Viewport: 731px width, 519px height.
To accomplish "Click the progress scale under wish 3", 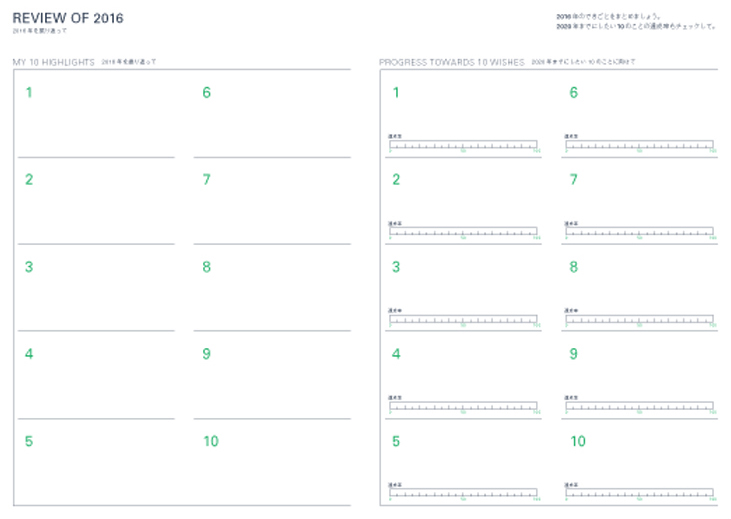I will pyautogui.click(x=463, y=319).
